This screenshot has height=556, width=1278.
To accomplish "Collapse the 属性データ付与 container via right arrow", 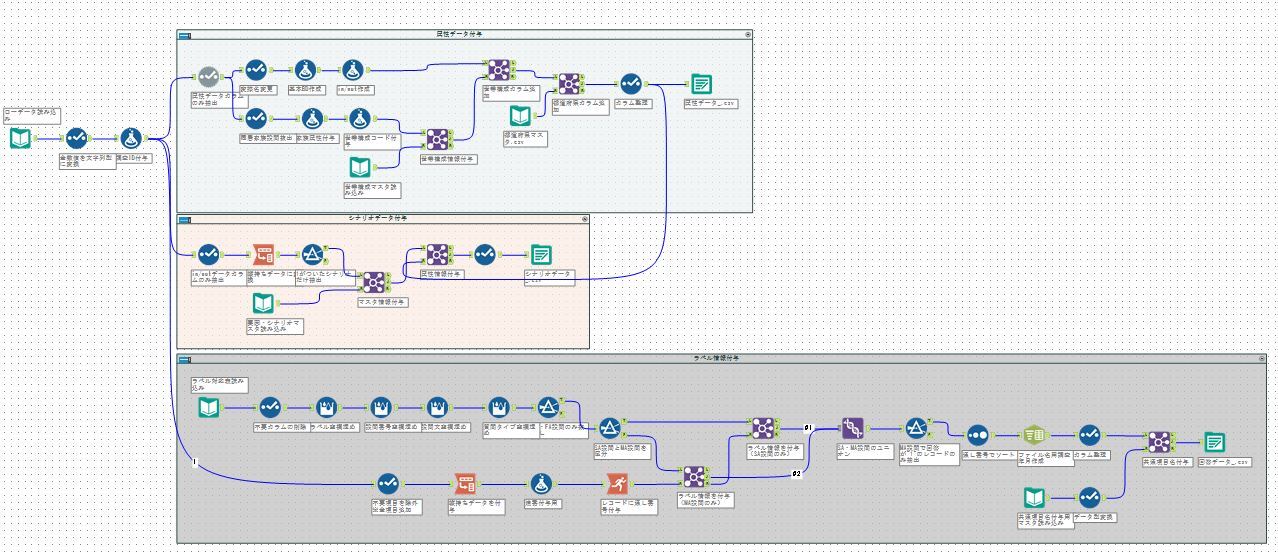I will click(747, 34).
